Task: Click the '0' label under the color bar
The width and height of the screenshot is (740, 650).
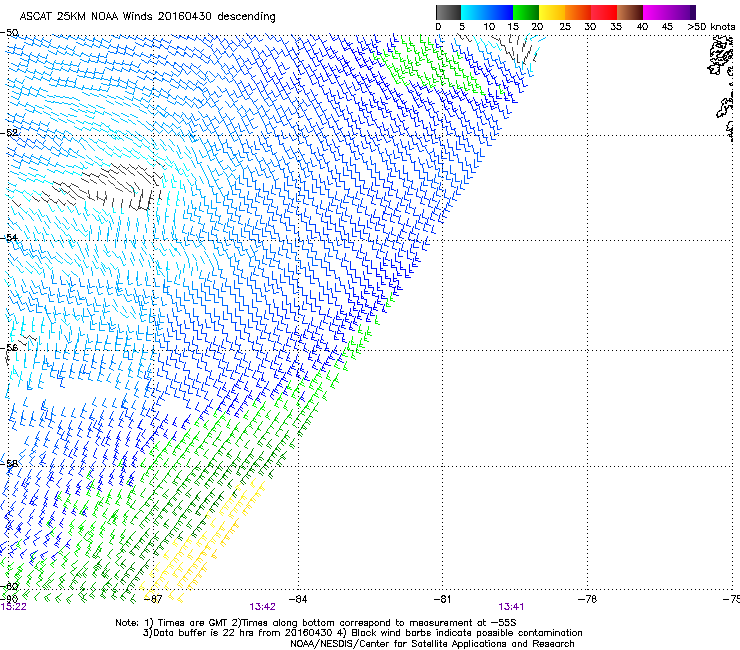Action: (x=438, y=27)
